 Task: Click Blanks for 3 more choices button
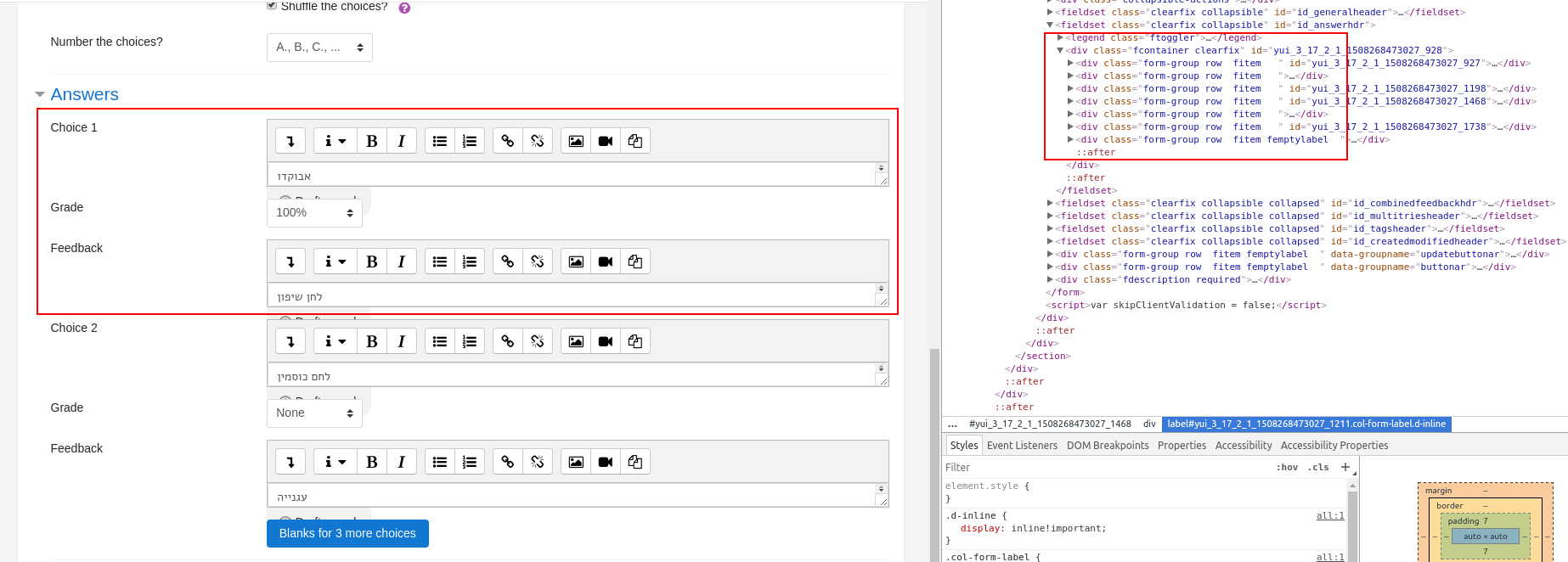(x=347, y=533)
